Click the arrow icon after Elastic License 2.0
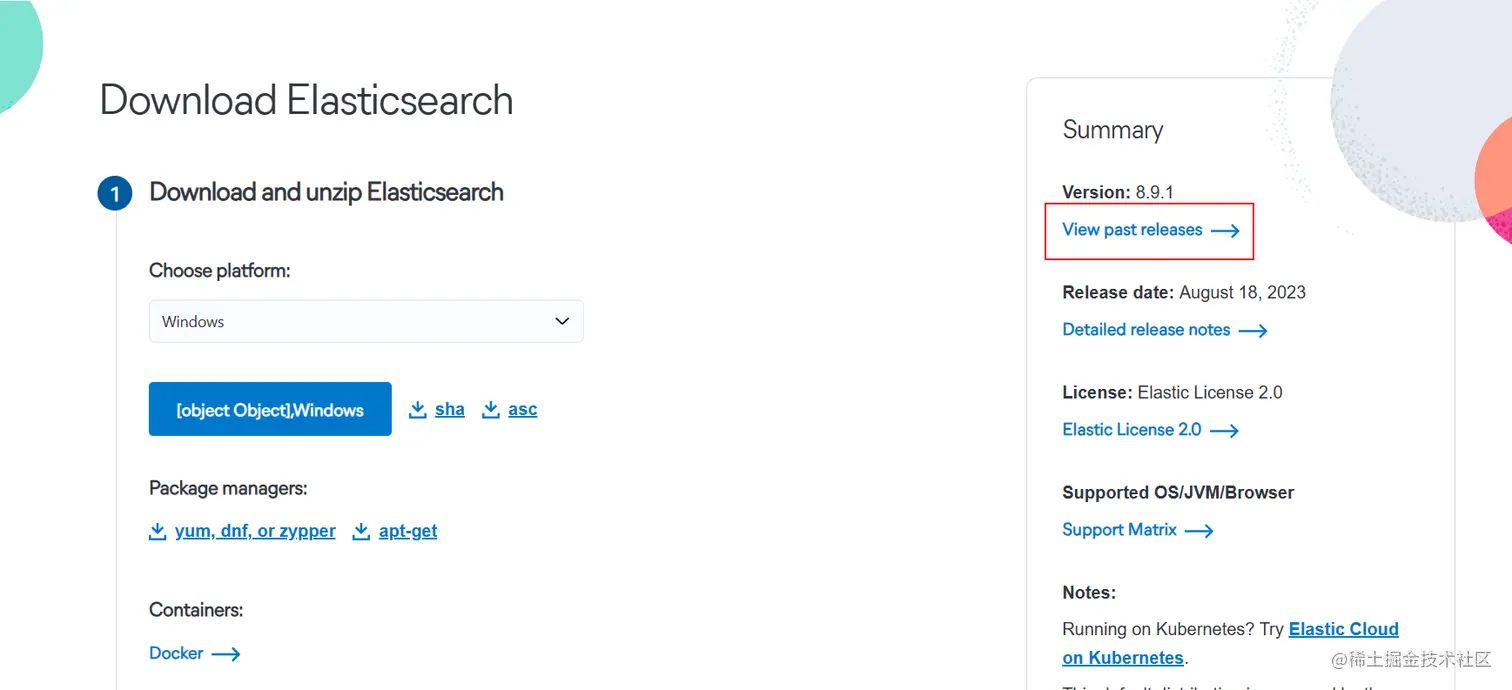The image size is (1512, 690). tap(1225, 430)
